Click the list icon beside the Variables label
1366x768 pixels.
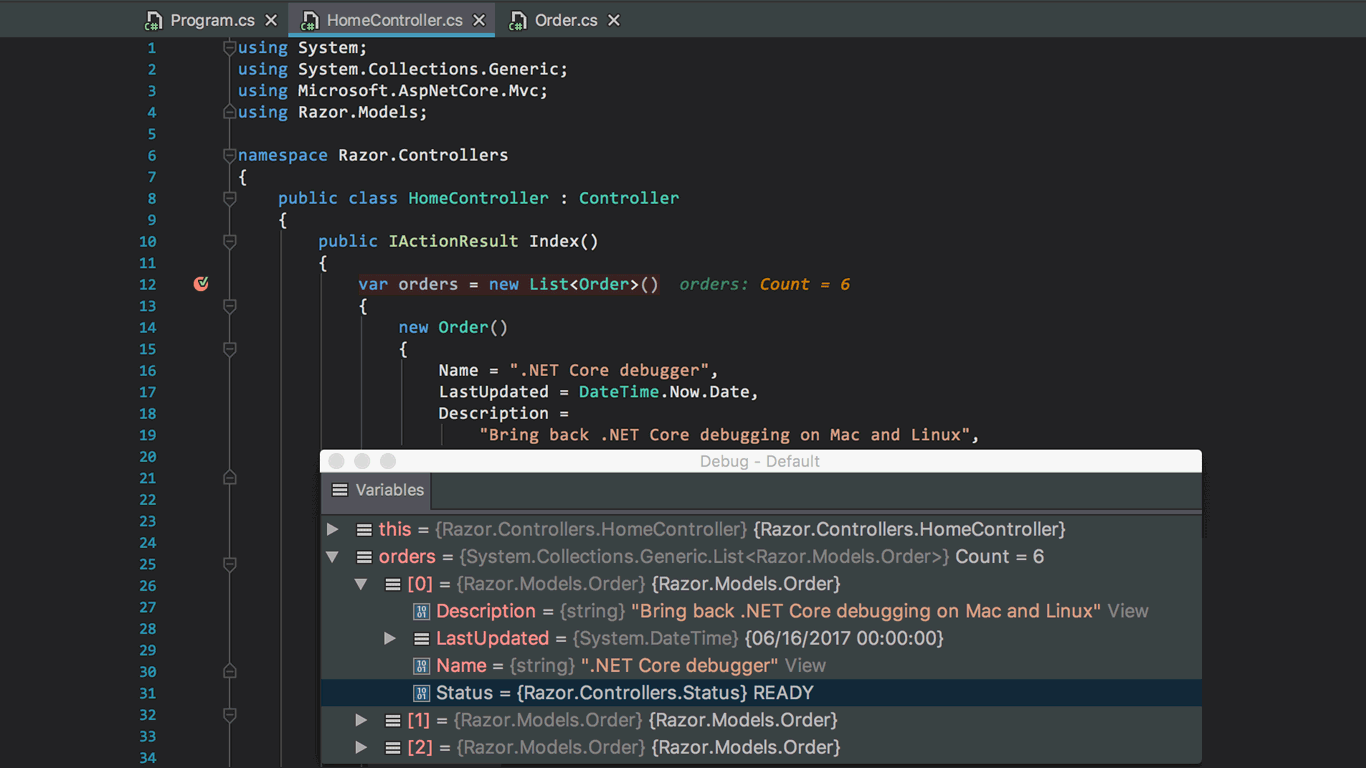(x=340, y=490)
